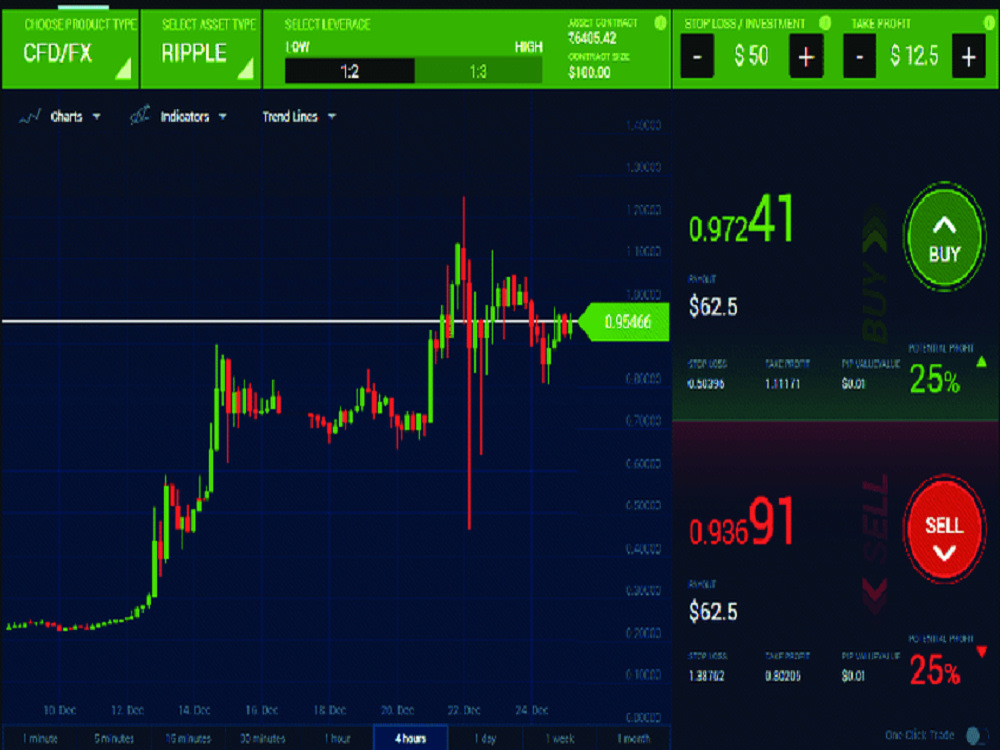The image size is (1000, 750).
Task: Increase Take Profit with plus button
Action: [969, 57]
